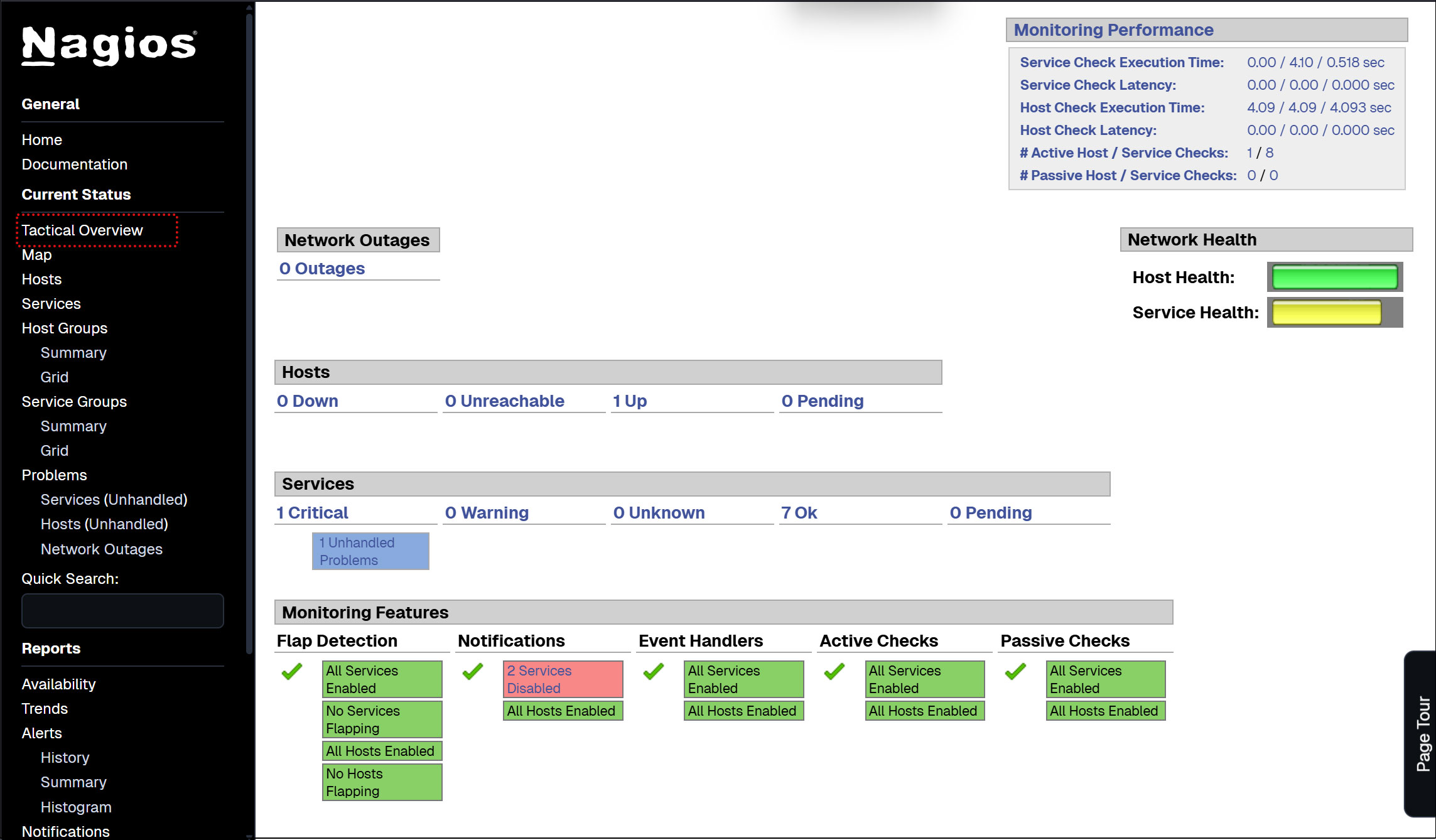This screenshot has height=840, width=1436.
Task: Open the 1 Critical services link
Action: pos(312,513)
